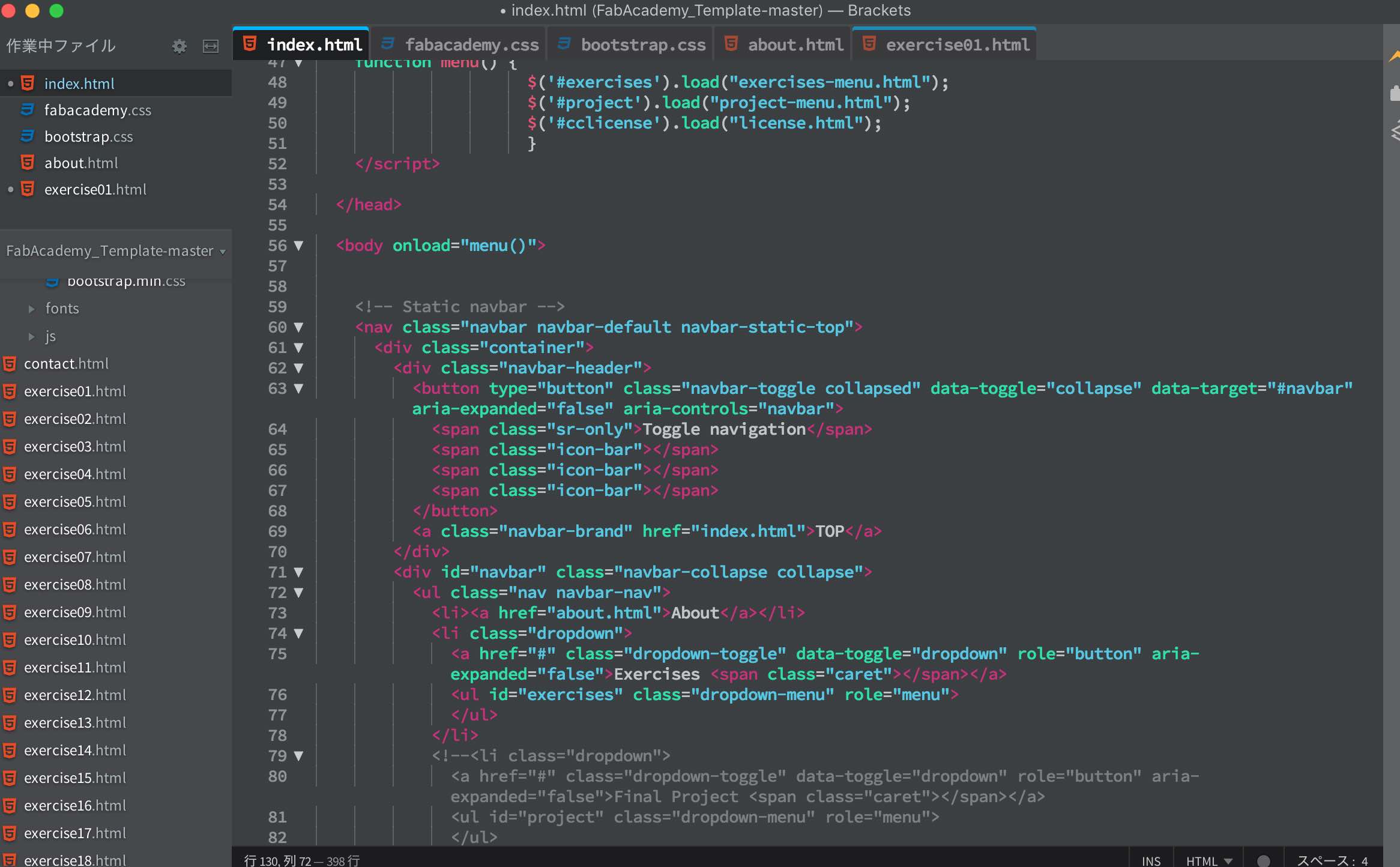
Task: Collapse the container div fold on line 61
Action: click(x=298, y=348)
